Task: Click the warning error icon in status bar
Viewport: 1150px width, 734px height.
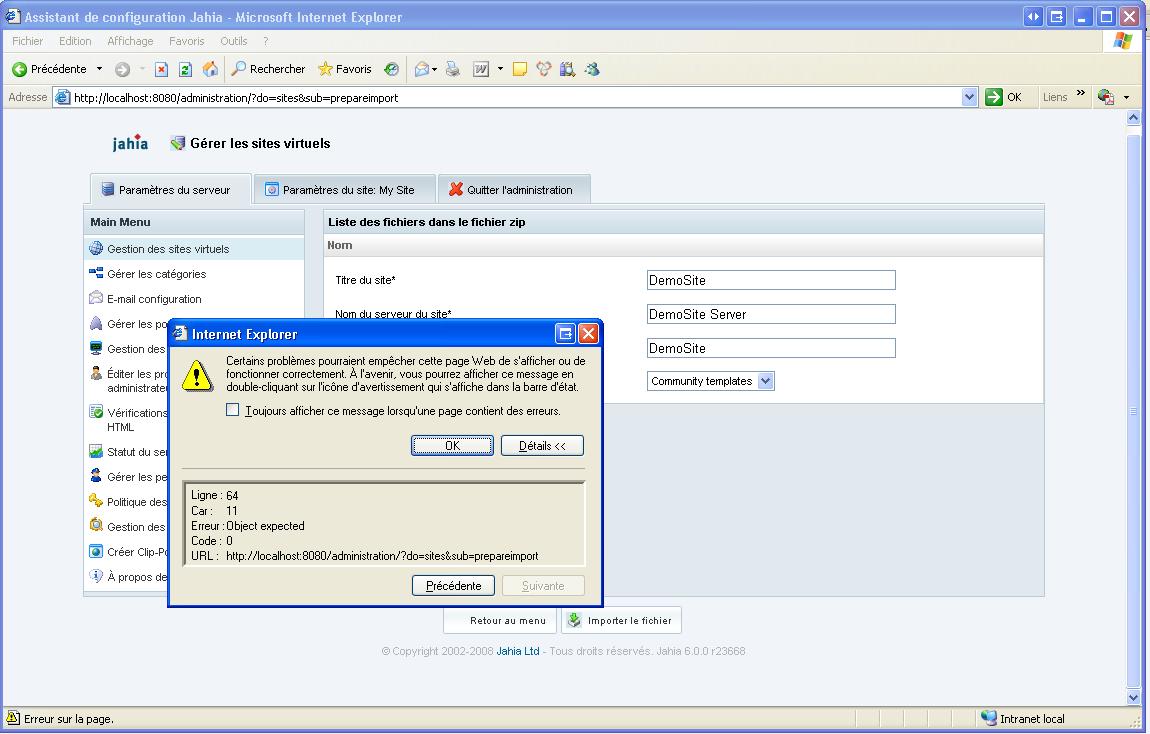Action: pyautogui.click(x=12, y=718)
